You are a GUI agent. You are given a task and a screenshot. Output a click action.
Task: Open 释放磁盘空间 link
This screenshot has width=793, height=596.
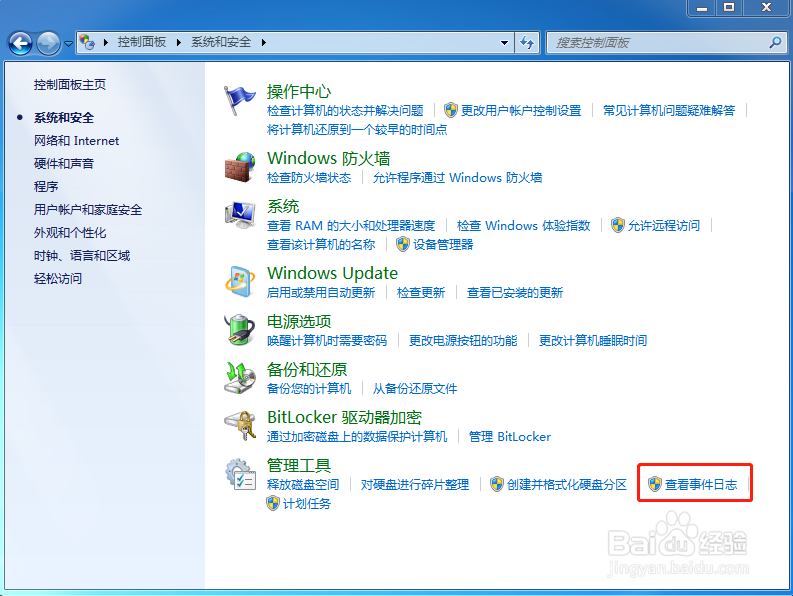click(x=303, y=485)
